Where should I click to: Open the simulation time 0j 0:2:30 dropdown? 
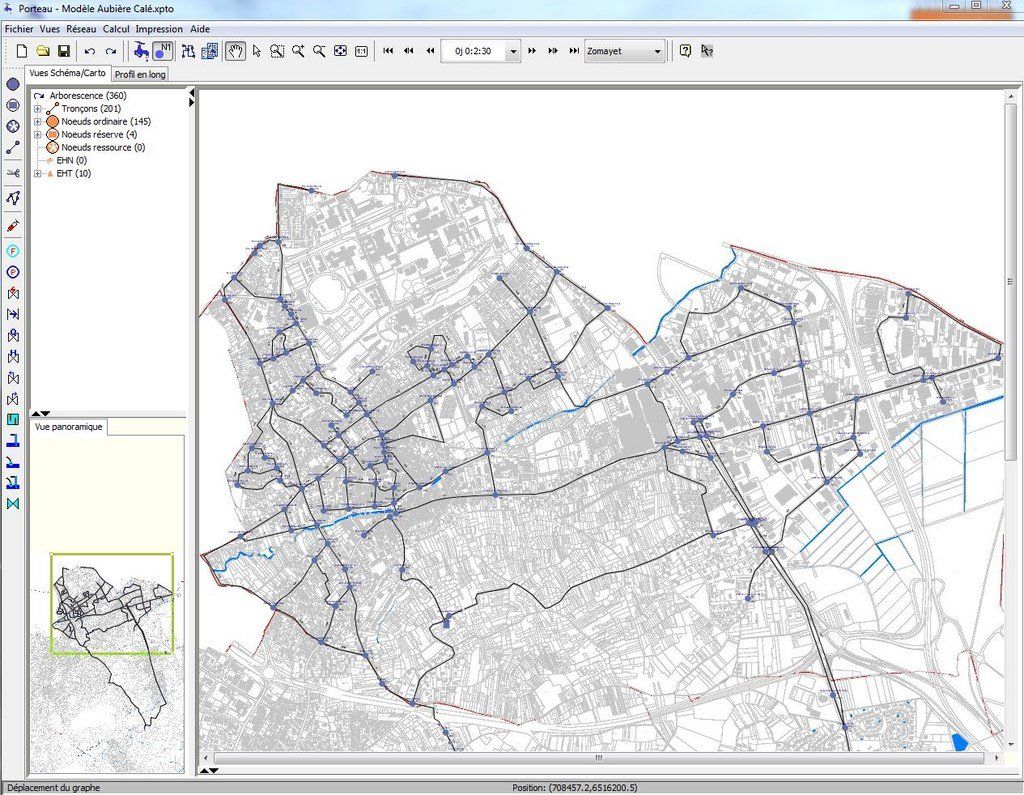[513, 51]
